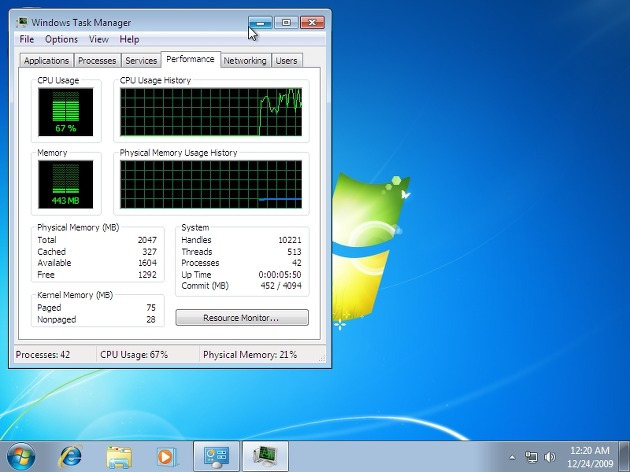Screen dimensions: 630x472
Task: Click the Handles 10221 value
Action: coord(290,240)
